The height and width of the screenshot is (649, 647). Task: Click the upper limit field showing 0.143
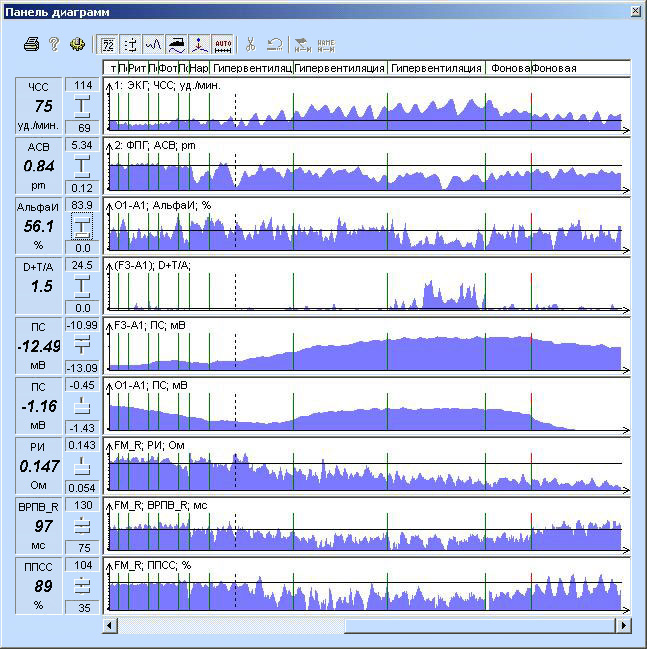pos(82,445)
